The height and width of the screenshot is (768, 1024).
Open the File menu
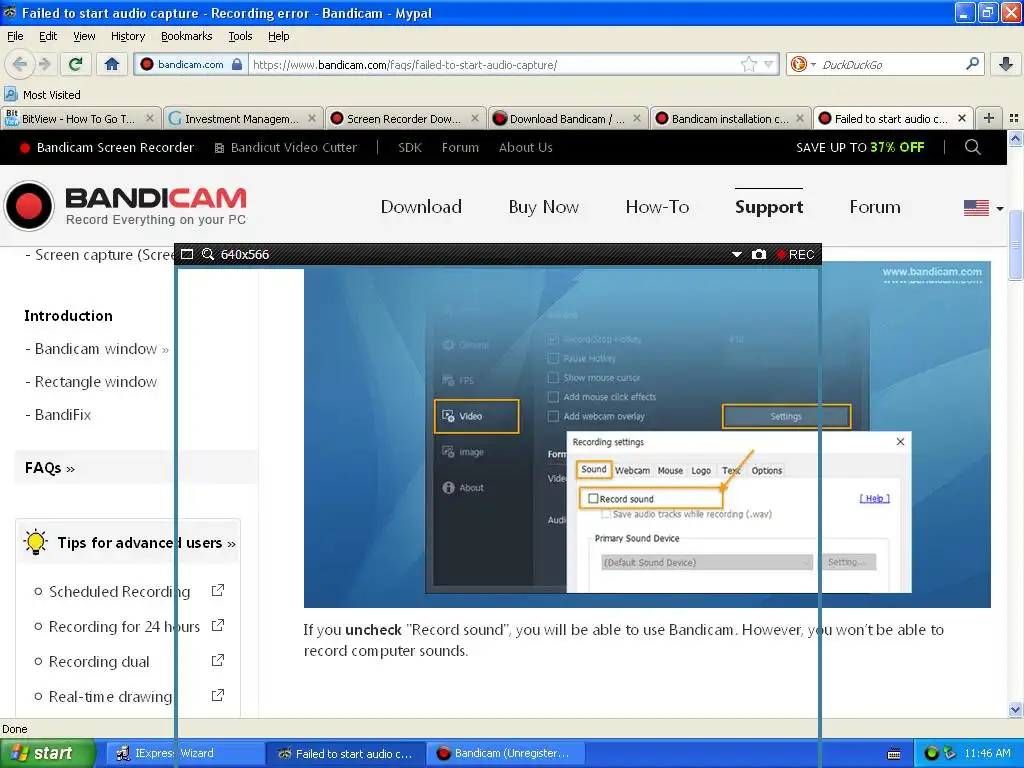click(x=15, y=36)
